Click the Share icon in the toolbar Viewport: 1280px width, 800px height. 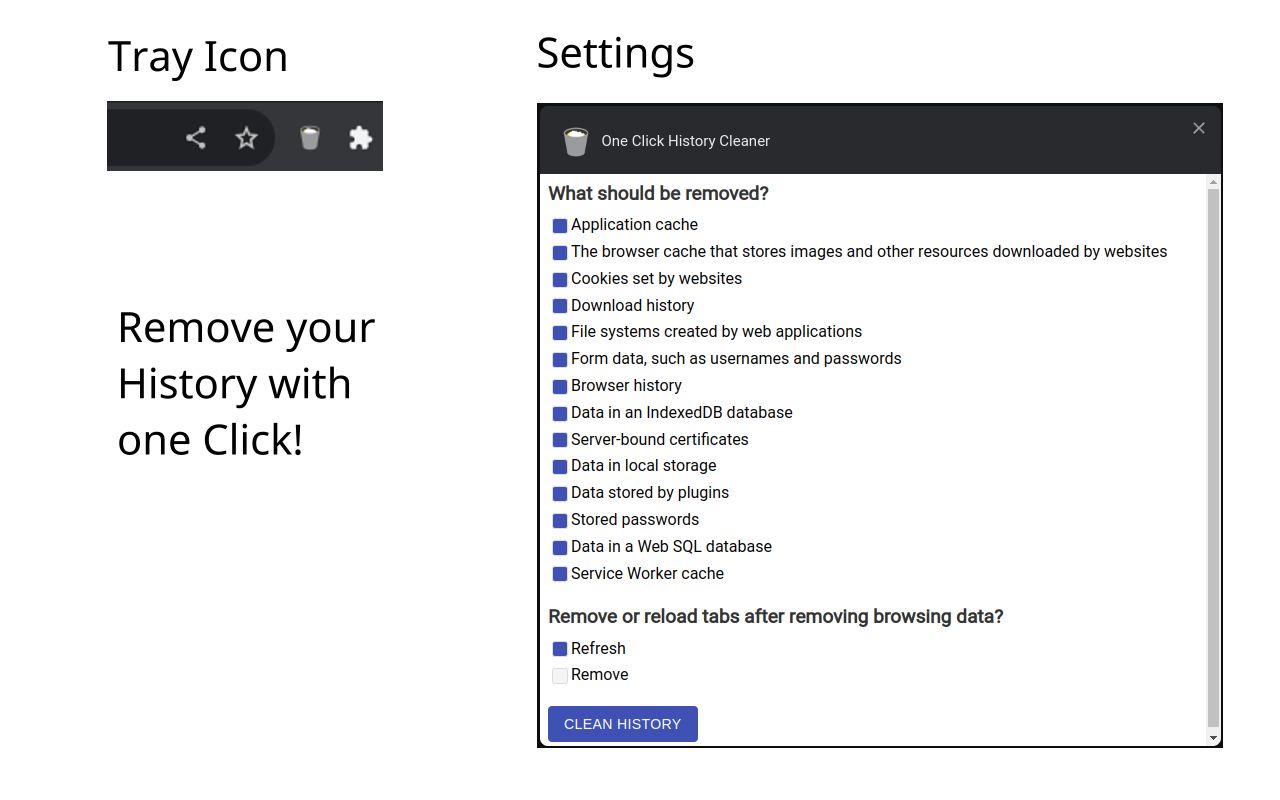[196, 137]
